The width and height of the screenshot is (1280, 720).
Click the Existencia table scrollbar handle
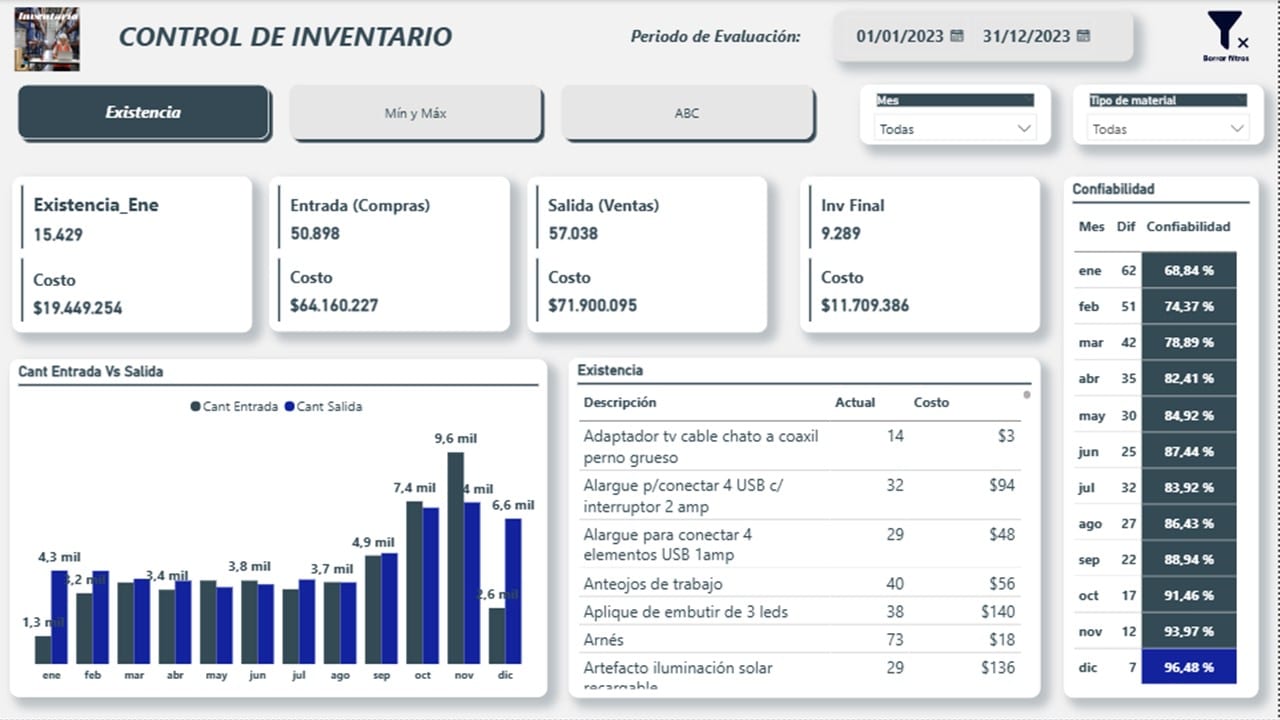(1027, 395)
